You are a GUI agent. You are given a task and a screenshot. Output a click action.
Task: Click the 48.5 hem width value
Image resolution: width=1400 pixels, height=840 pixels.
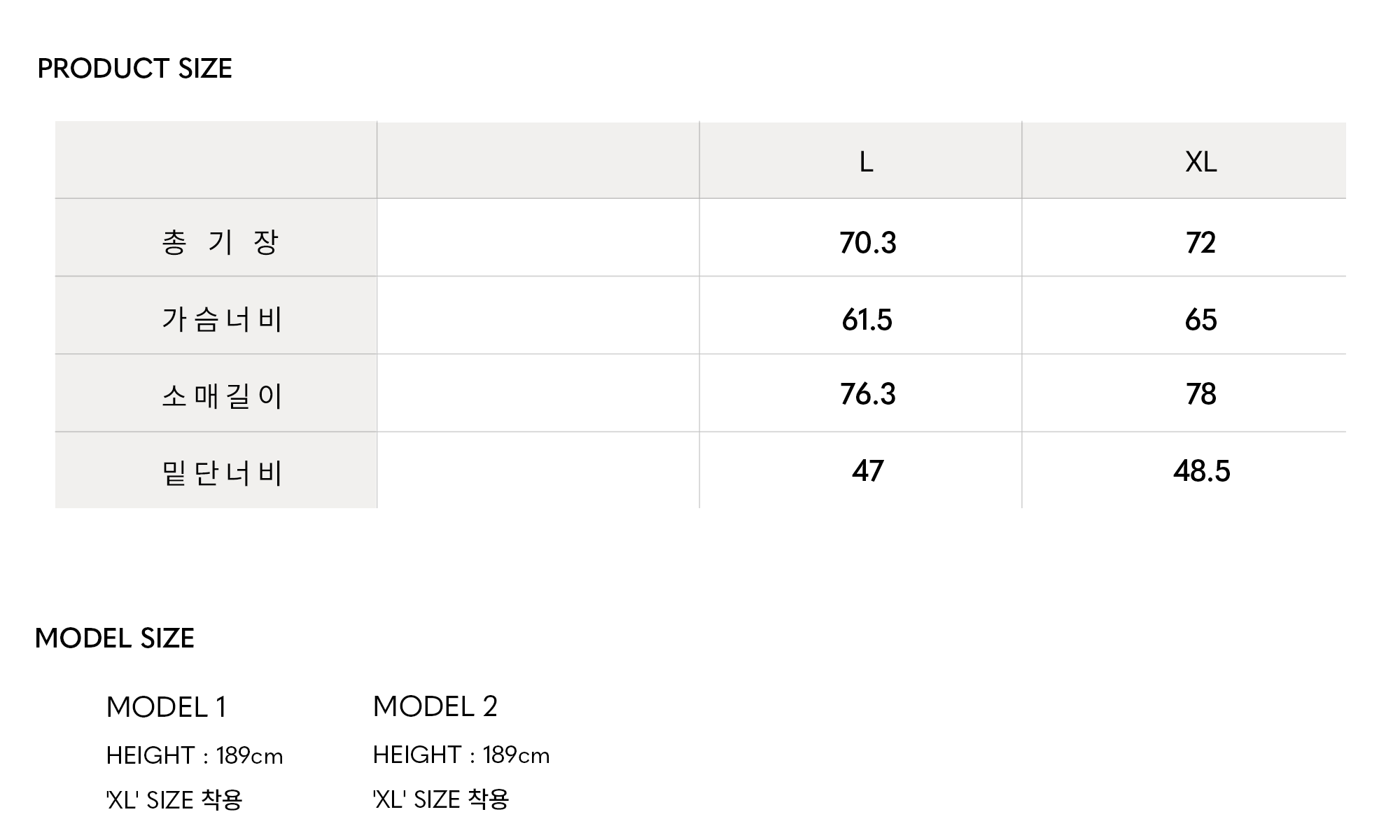click(1201, 471)
